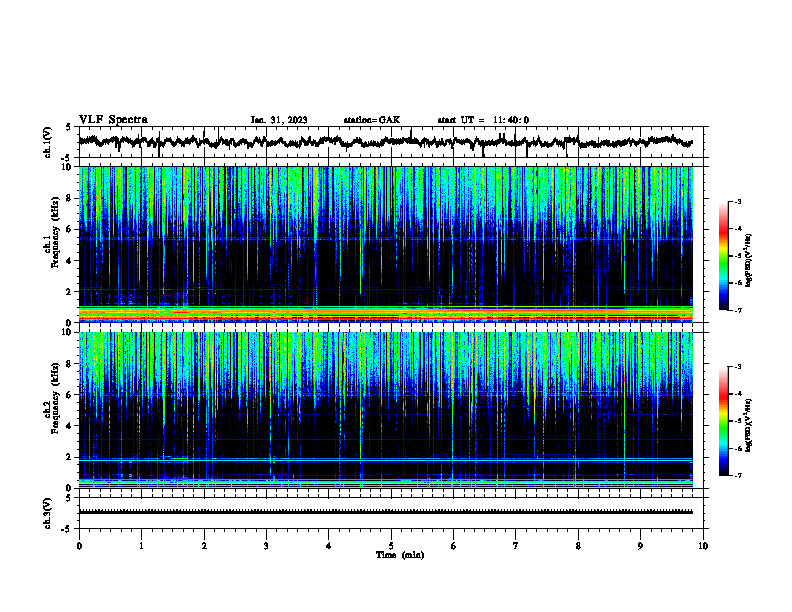This screenshot has width=792, height=612.
Task: Click the time axis tick label "10" at bottom
Action: click(703, 546)
